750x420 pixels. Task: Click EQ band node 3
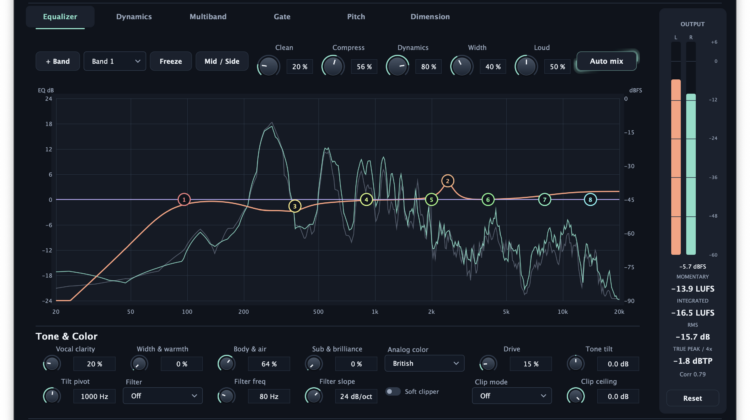click(295, 206)
